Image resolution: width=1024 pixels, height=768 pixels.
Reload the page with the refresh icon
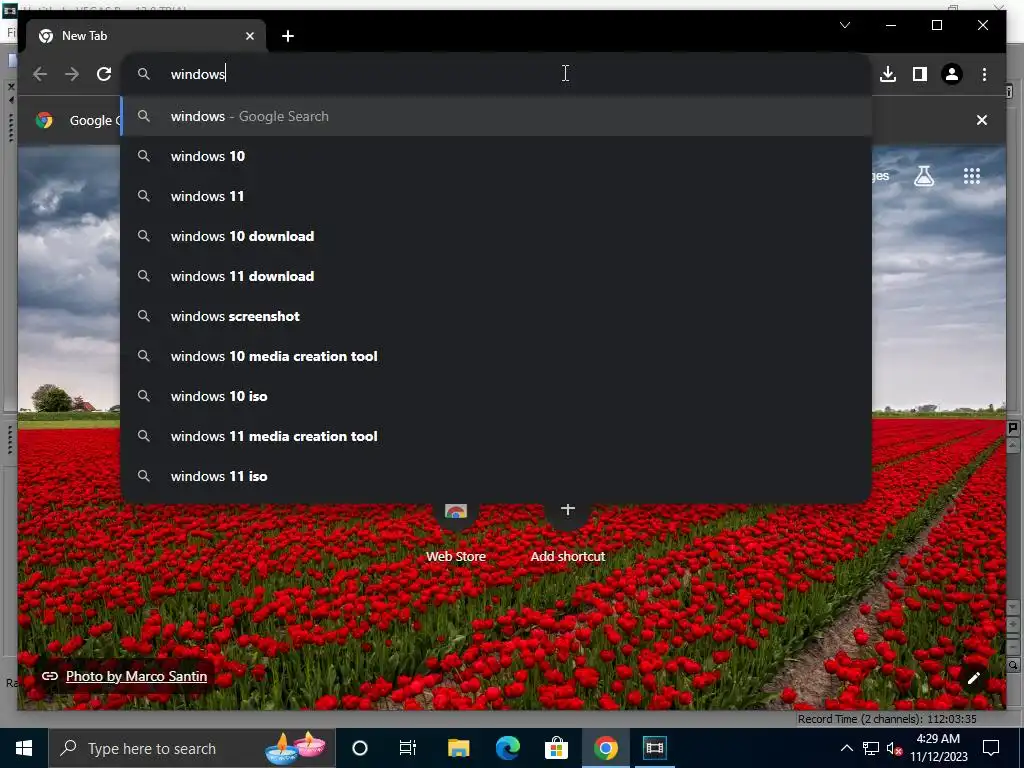104,74
